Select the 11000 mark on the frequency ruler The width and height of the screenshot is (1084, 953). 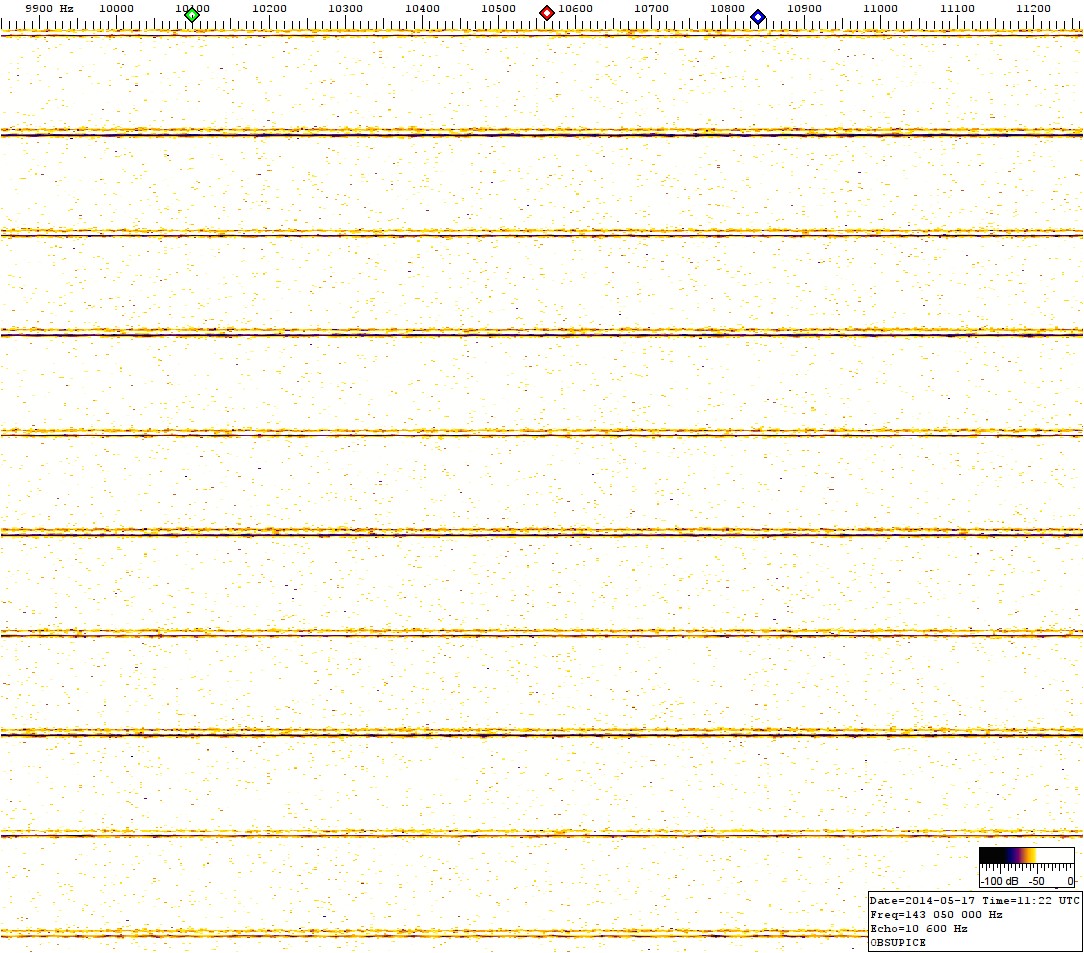pos(880,8)
